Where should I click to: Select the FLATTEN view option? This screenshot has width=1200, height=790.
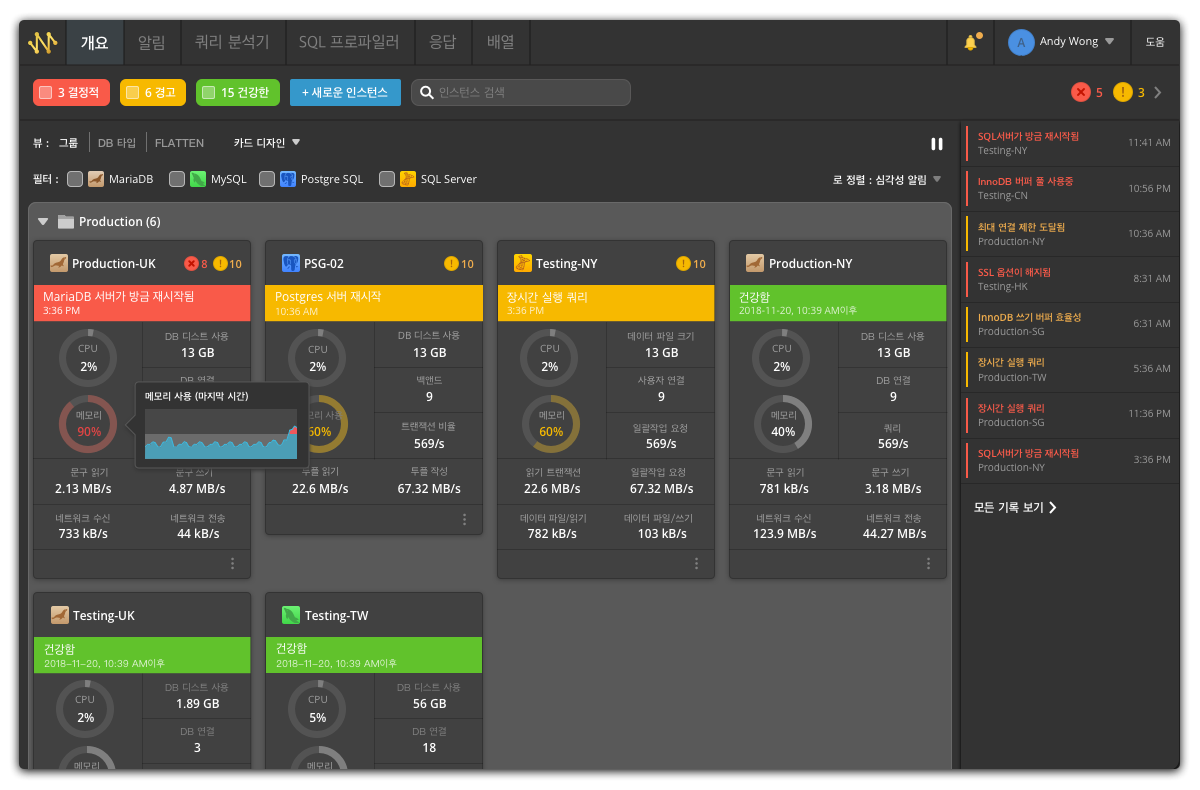click(x=180, y=143)
